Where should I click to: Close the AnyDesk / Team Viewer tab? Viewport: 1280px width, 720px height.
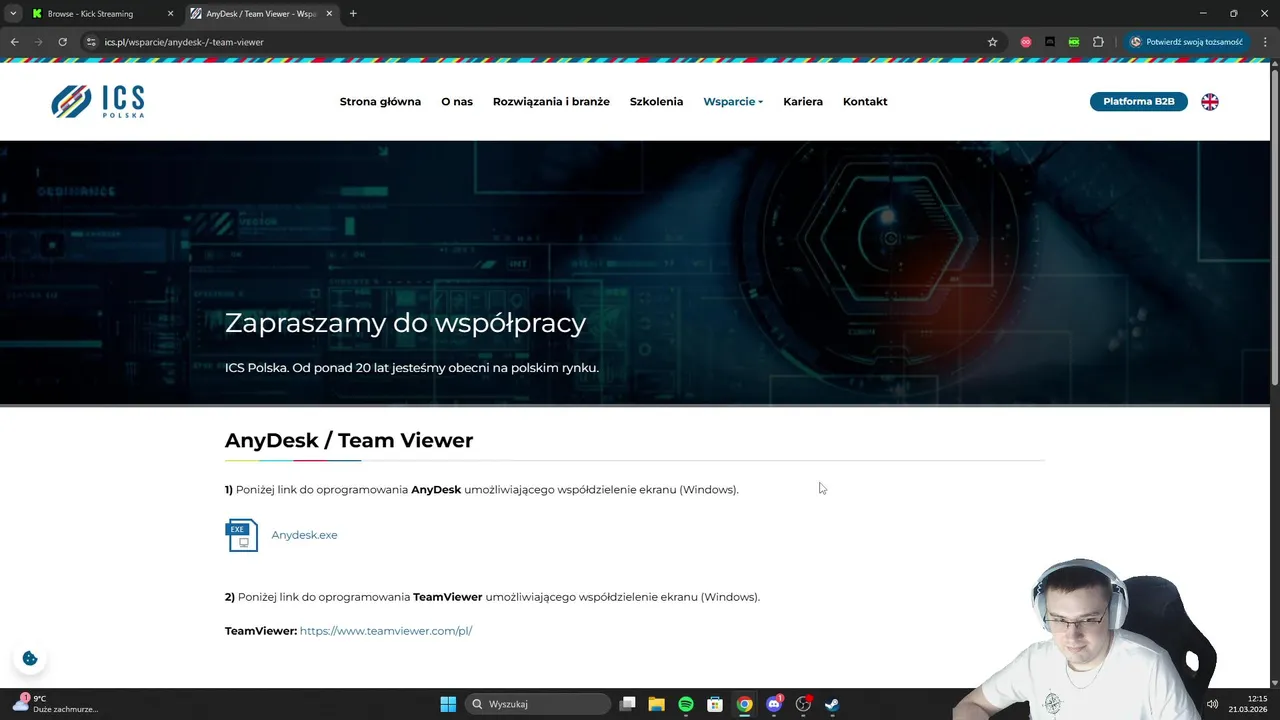[x=329, y=14]
